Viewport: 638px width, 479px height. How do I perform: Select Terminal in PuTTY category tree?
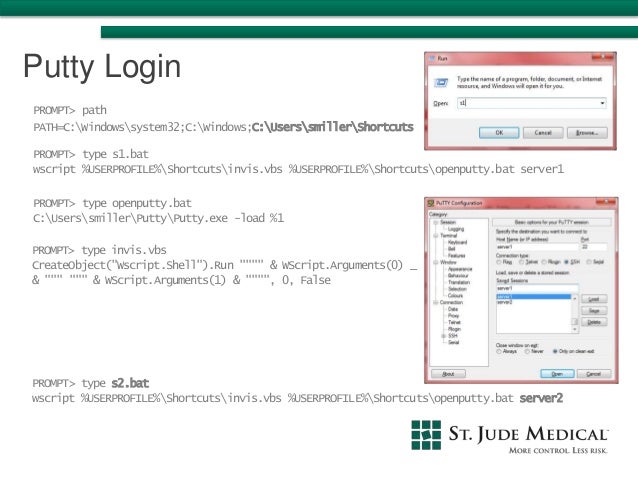448,236
